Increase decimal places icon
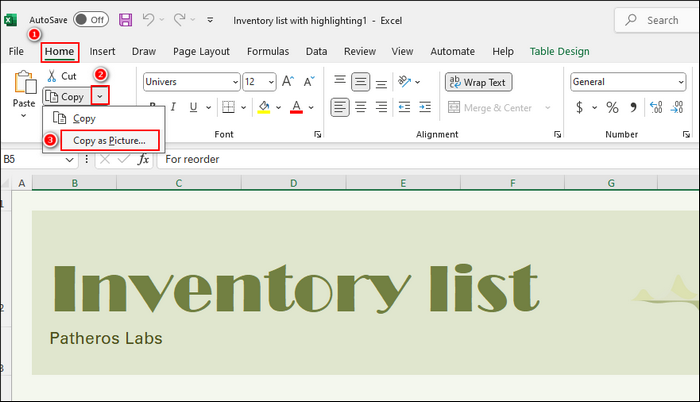 pos(656,107)
